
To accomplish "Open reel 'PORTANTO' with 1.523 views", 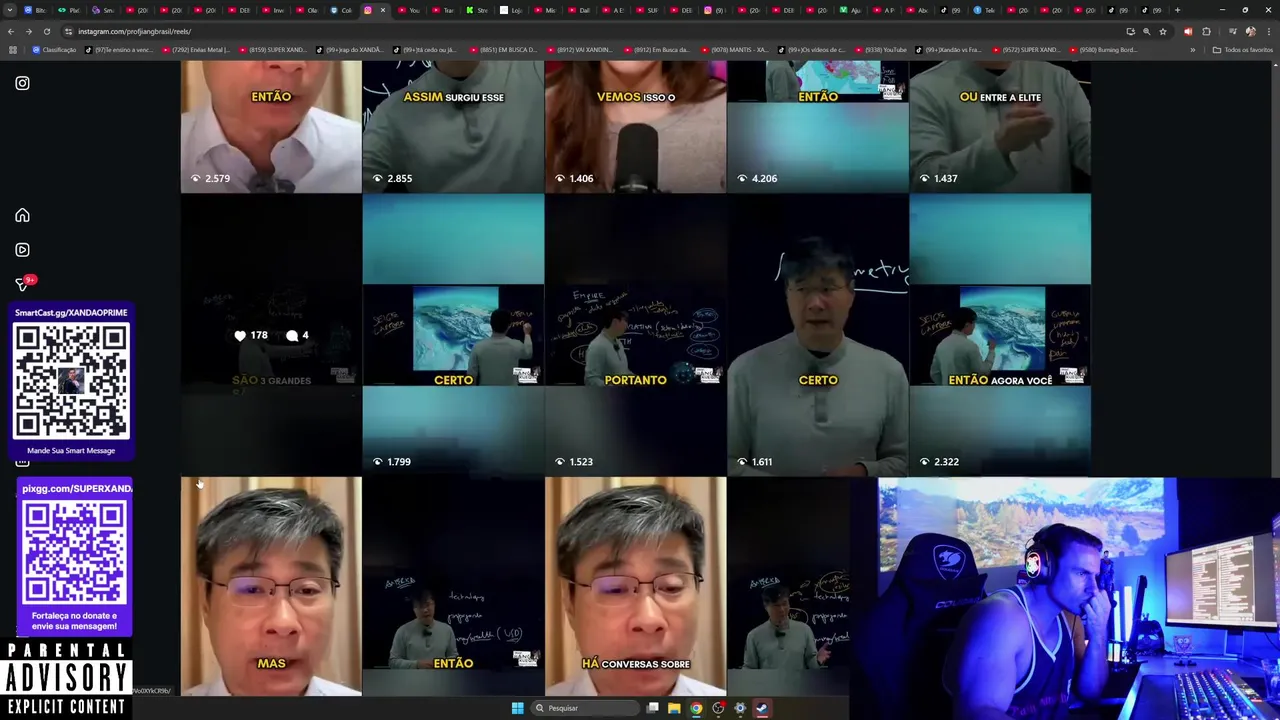I will [x=636, y=335].
